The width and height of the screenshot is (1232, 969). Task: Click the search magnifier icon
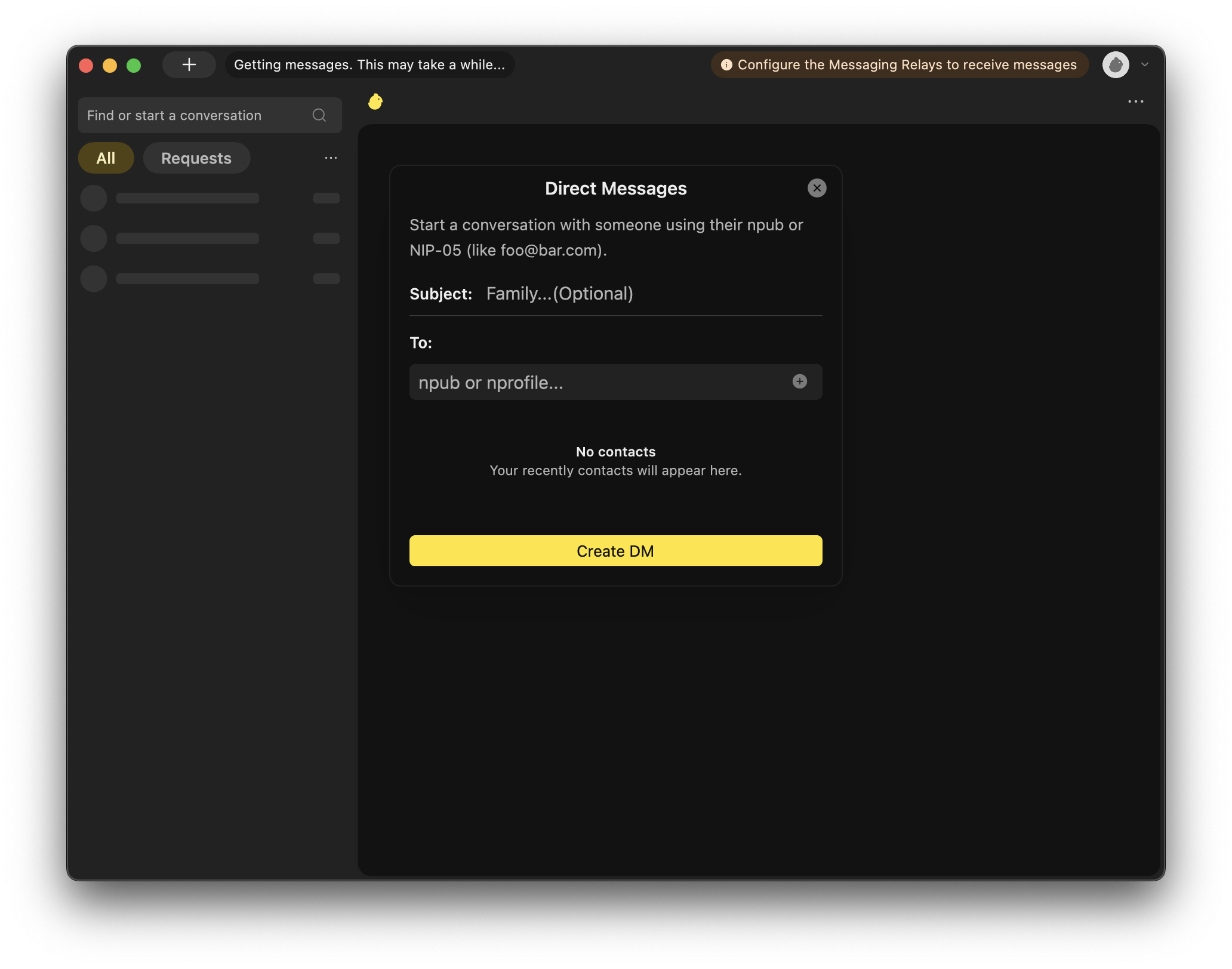click(x=319, y=115)
